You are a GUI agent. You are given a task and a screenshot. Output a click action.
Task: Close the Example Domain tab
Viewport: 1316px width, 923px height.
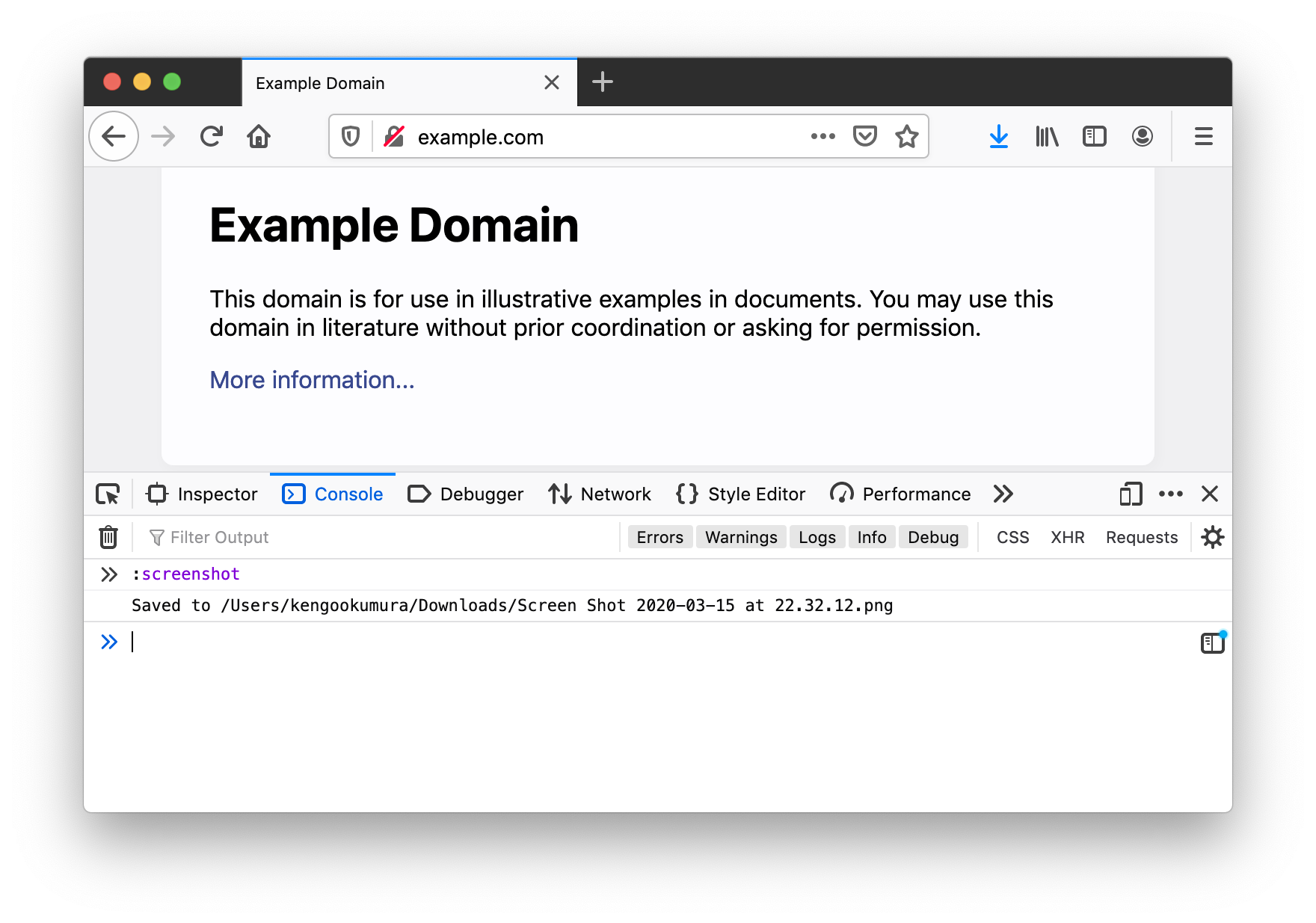pyautogui.click(x=552, y=82)
